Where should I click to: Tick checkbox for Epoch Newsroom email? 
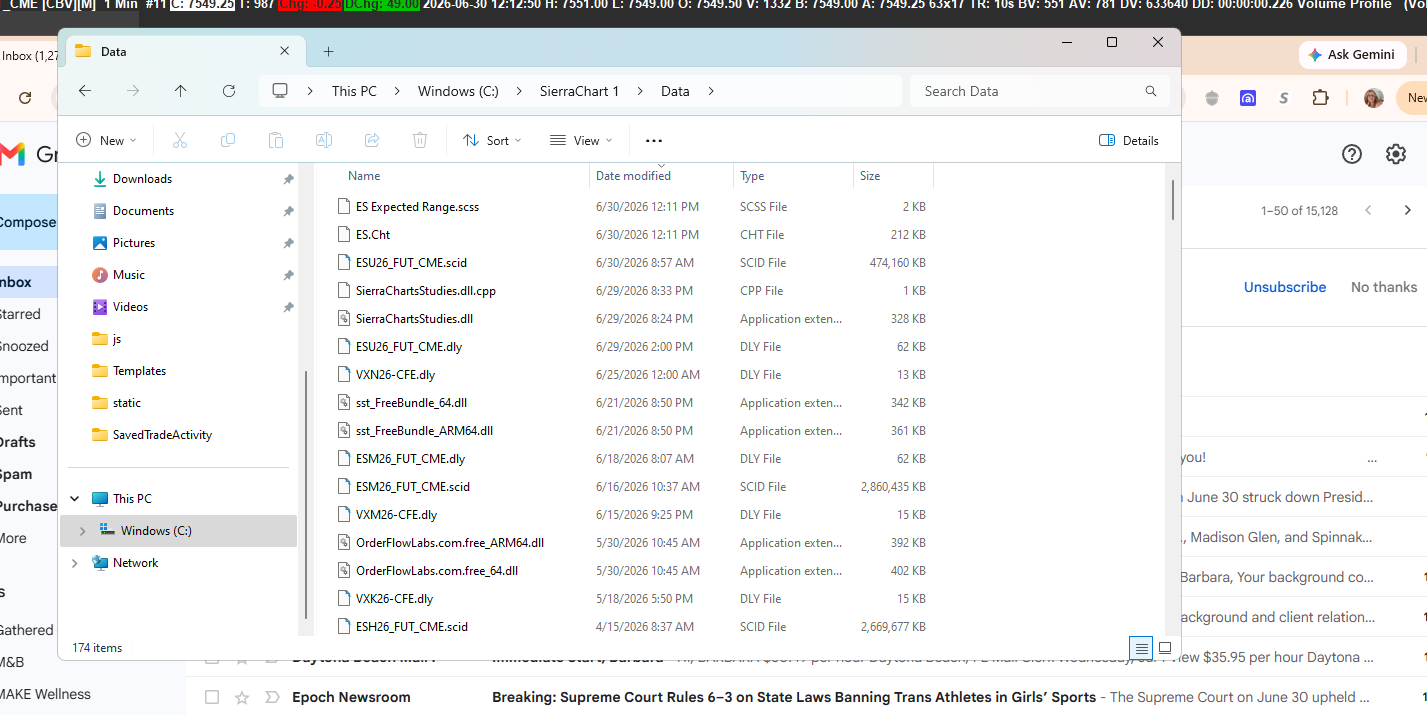coord(211,697)
